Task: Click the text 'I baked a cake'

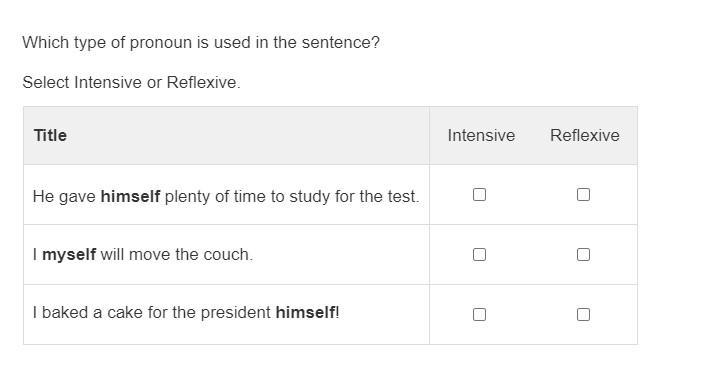Action: tap(84, 313)
